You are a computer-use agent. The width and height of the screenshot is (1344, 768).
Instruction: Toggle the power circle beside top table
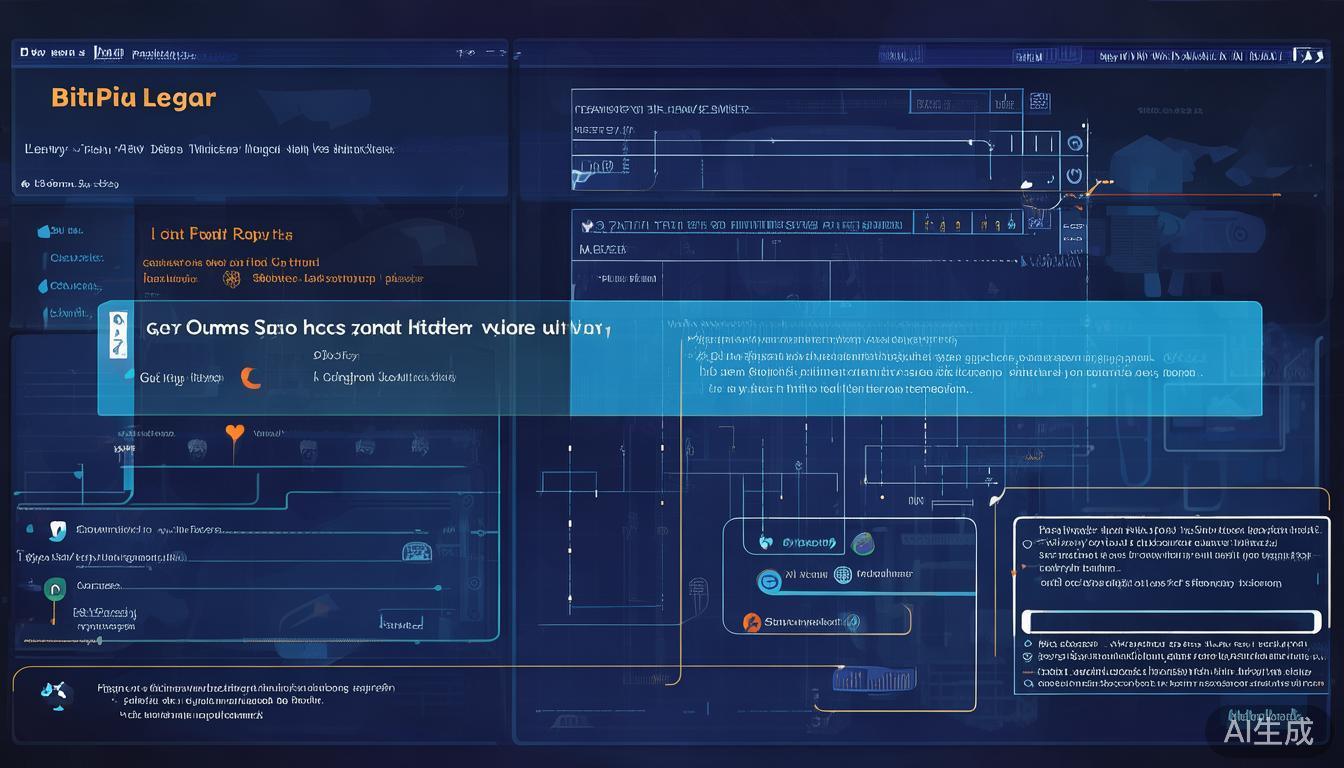click(1075, 175)
